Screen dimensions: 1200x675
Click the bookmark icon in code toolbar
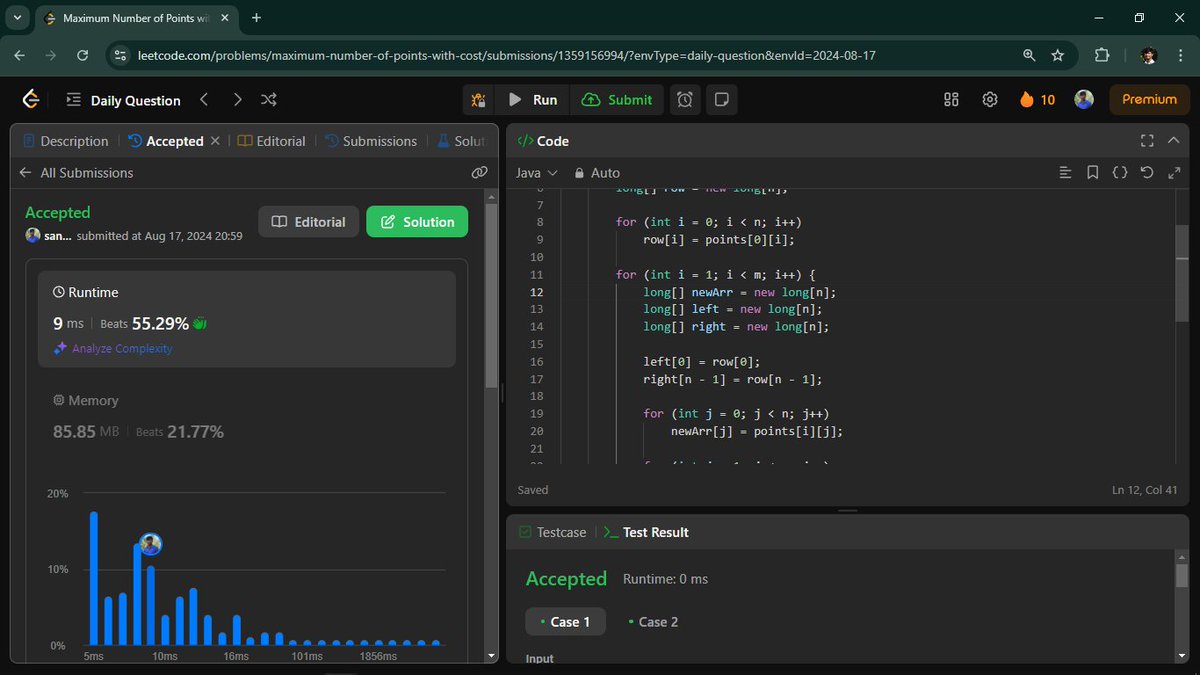[1092, 173]
